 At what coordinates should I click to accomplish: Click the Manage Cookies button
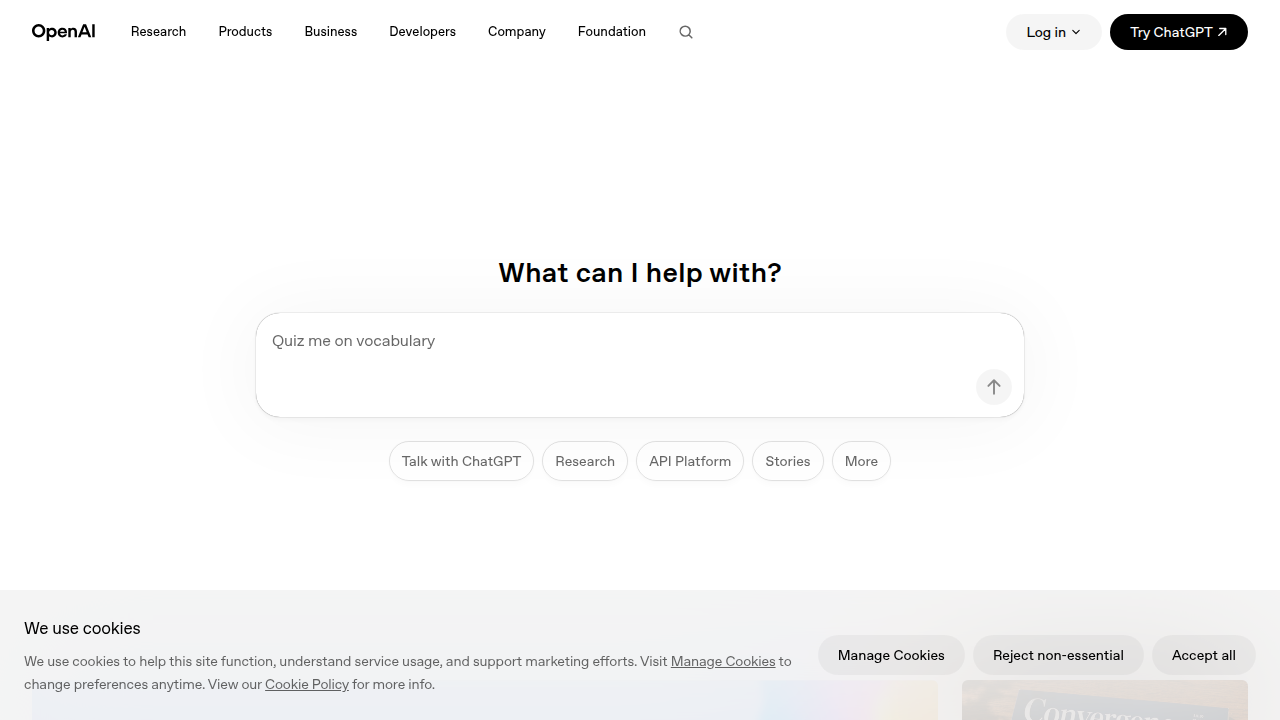point(891,655)
